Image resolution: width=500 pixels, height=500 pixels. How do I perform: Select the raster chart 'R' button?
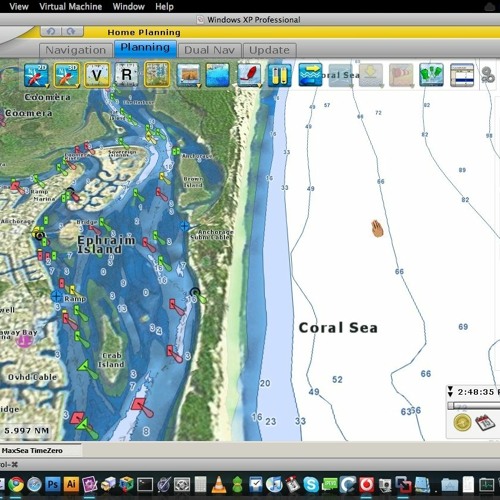(126, 75)
